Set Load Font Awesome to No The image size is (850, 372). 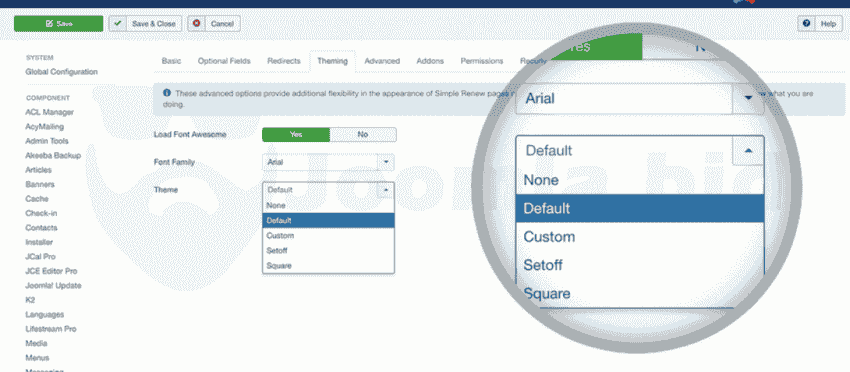[x=363, y=134]
